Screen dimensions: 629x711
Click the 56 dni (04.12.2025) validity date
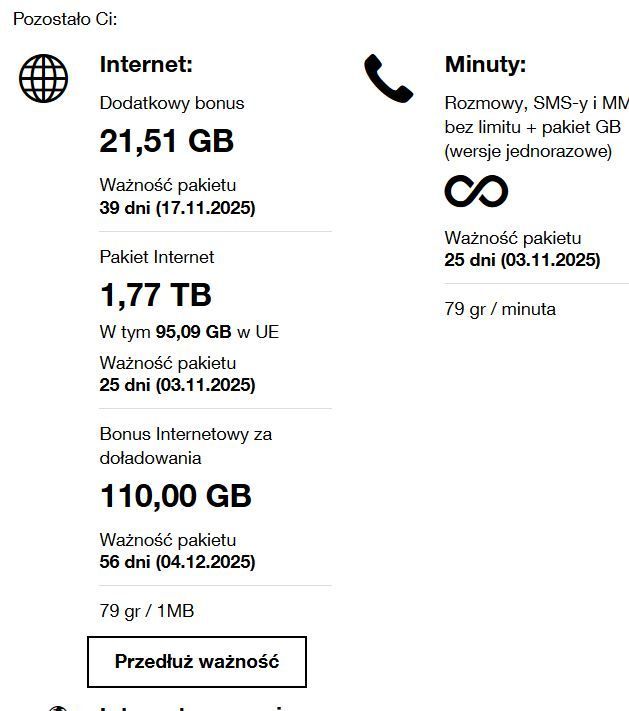coord(178,562)
